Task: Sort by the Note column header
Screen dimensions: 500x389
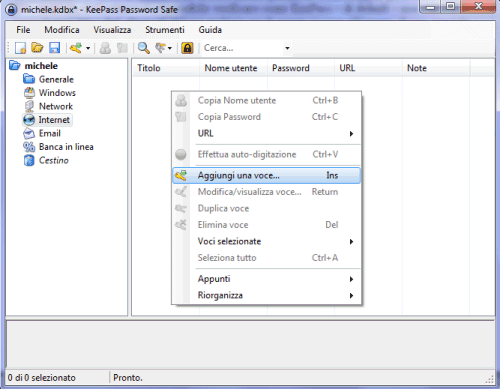Action: click(x=436, y=68)
